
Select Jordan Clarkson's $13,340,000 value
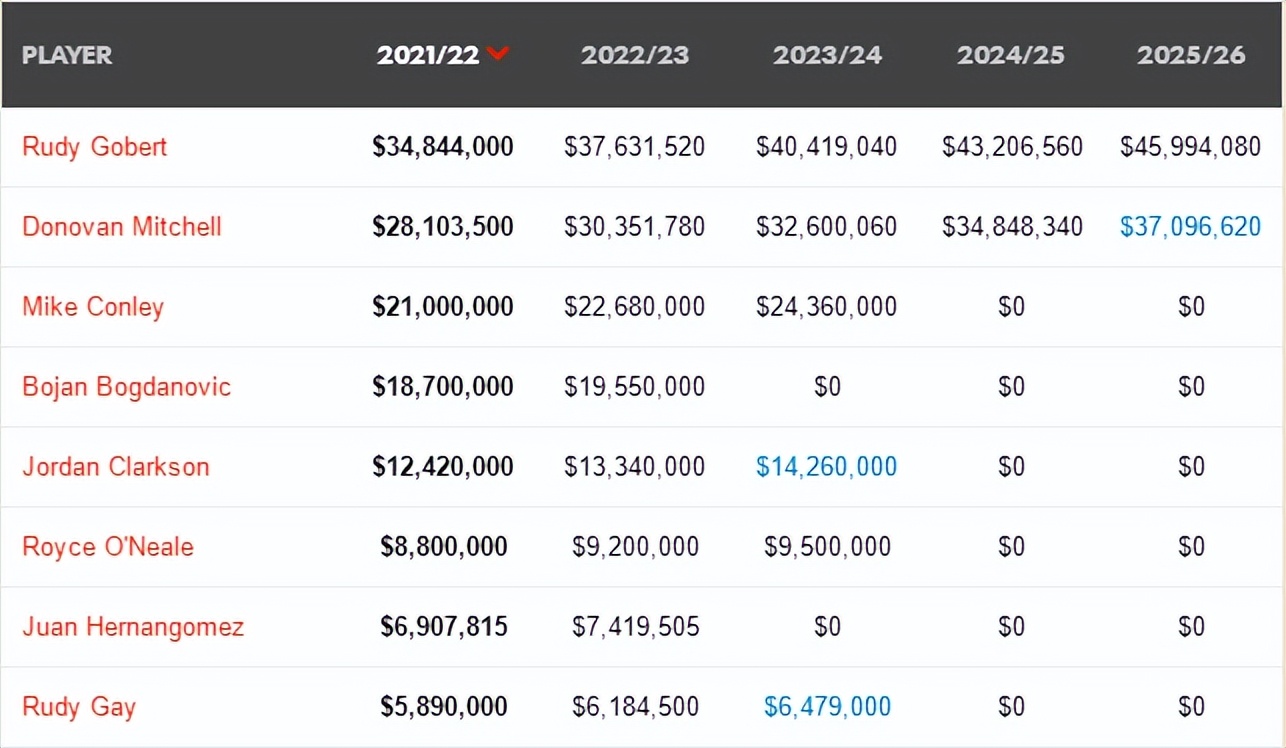point(635,467)
